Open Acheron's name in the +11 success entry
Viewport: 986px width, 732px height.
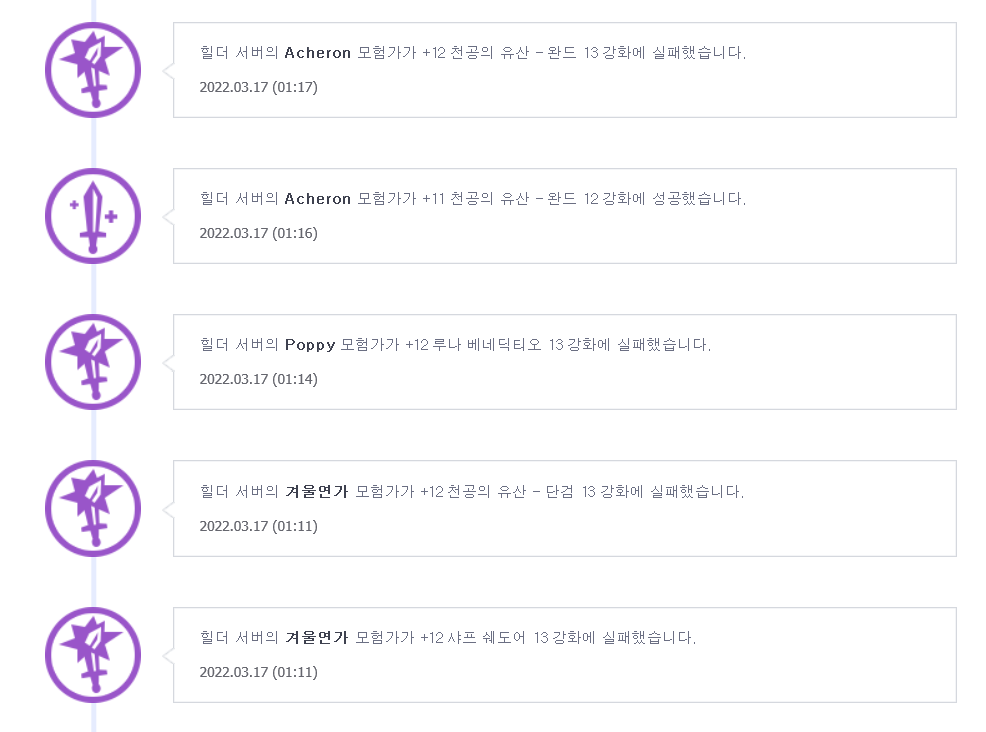click(x=318, y=199)
